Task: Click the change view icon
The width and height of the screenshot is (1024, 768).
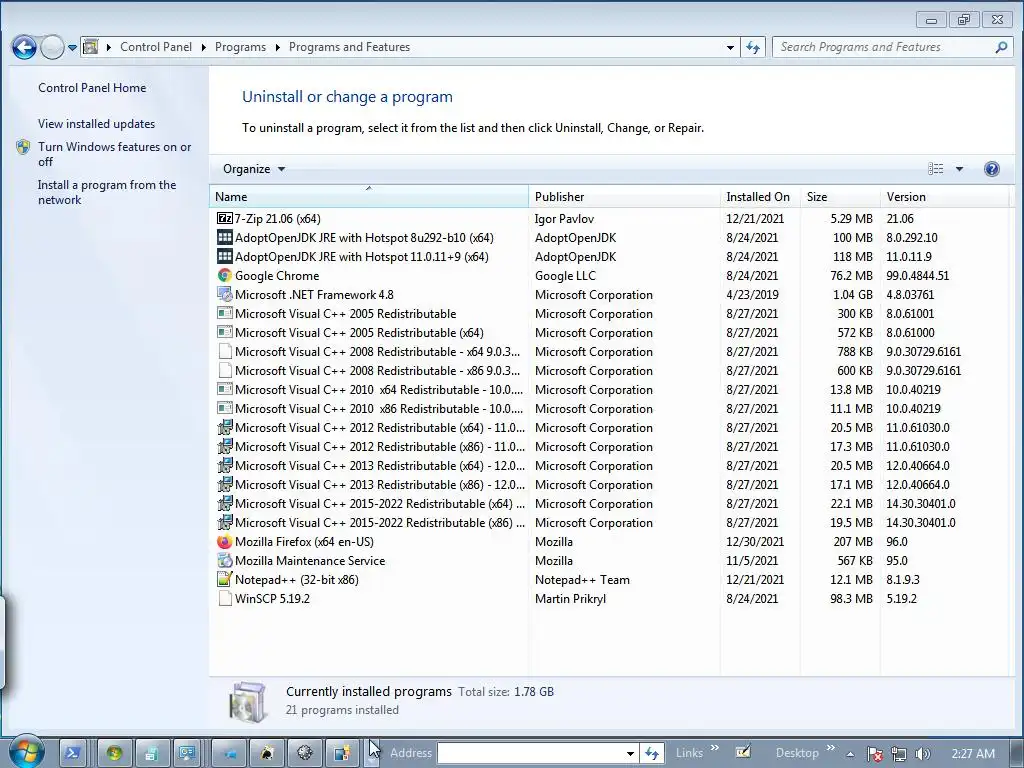Action: [935, 169]
